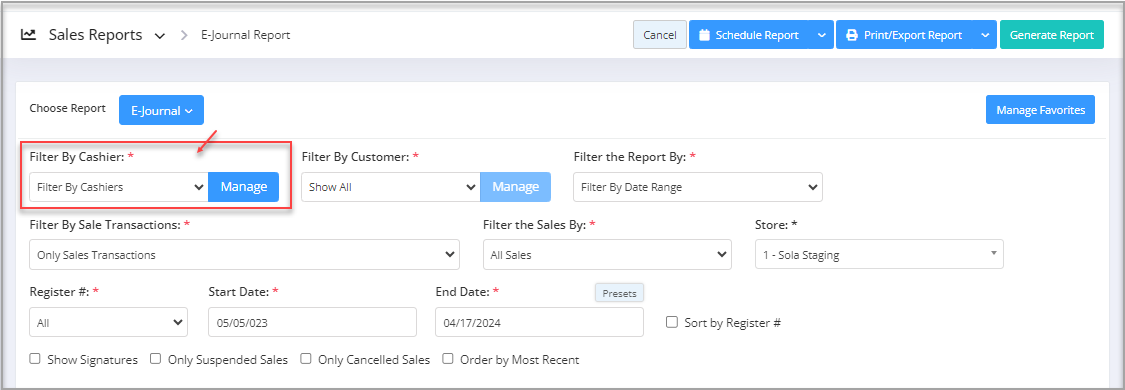This screenshot has height=390, width=1125.
Task: Click Manage next to Filter By Cashier
Action: point(244,187)
